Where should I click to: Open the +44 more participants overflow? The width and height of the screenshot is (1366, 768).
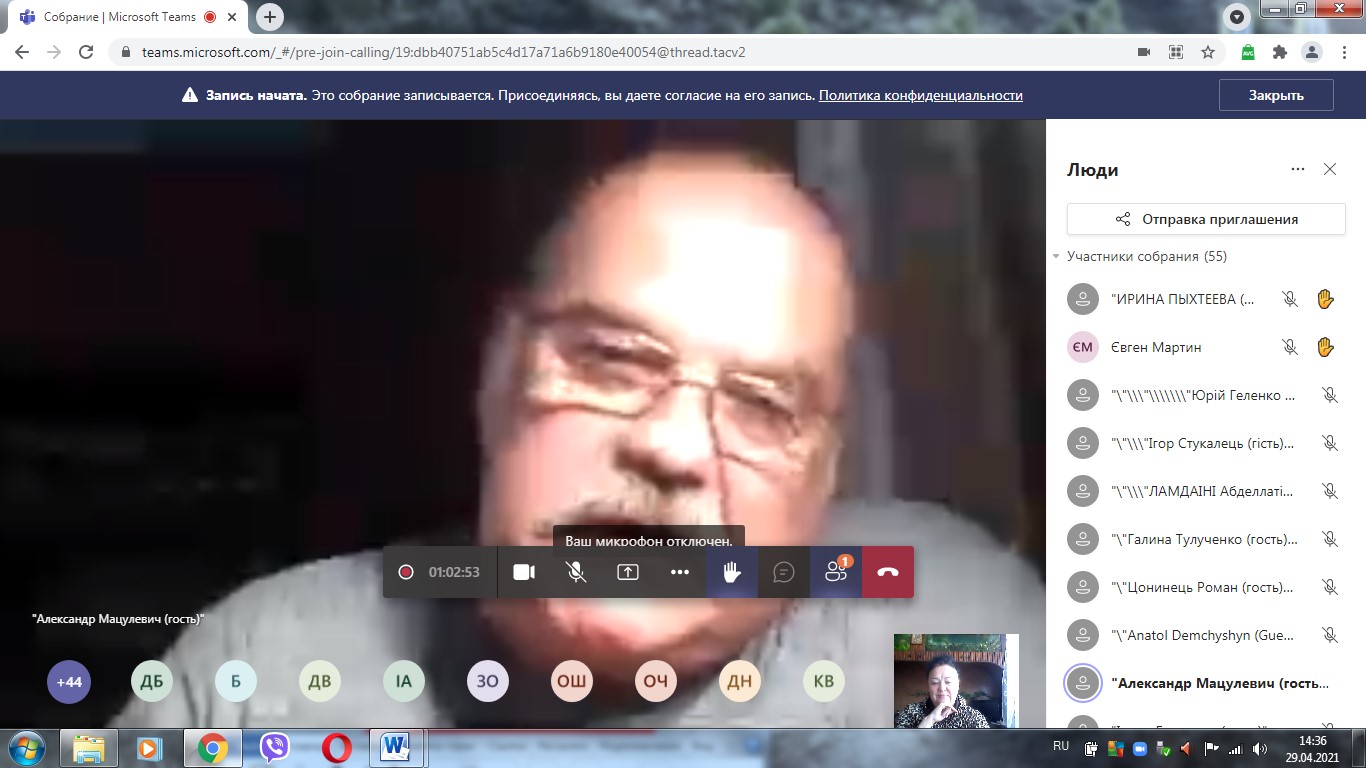(68, 683)
